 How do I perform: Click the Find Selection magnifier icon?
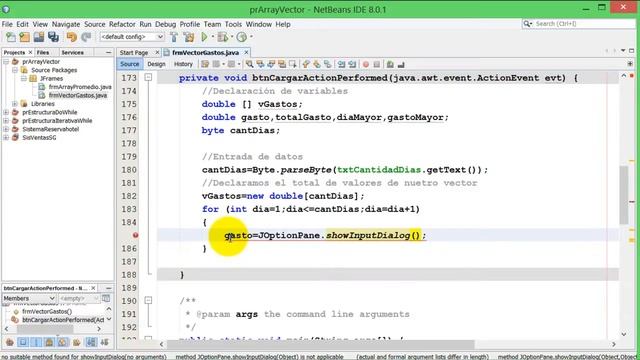[x=249, y=64]
